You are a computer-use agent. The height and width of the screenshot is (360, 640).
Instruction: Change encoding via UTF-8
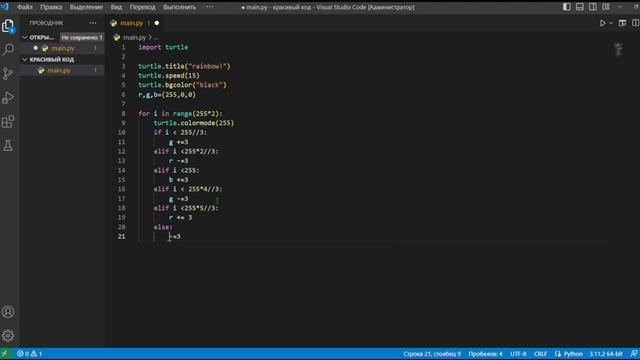pyautogui.click(x=518, y=354)
